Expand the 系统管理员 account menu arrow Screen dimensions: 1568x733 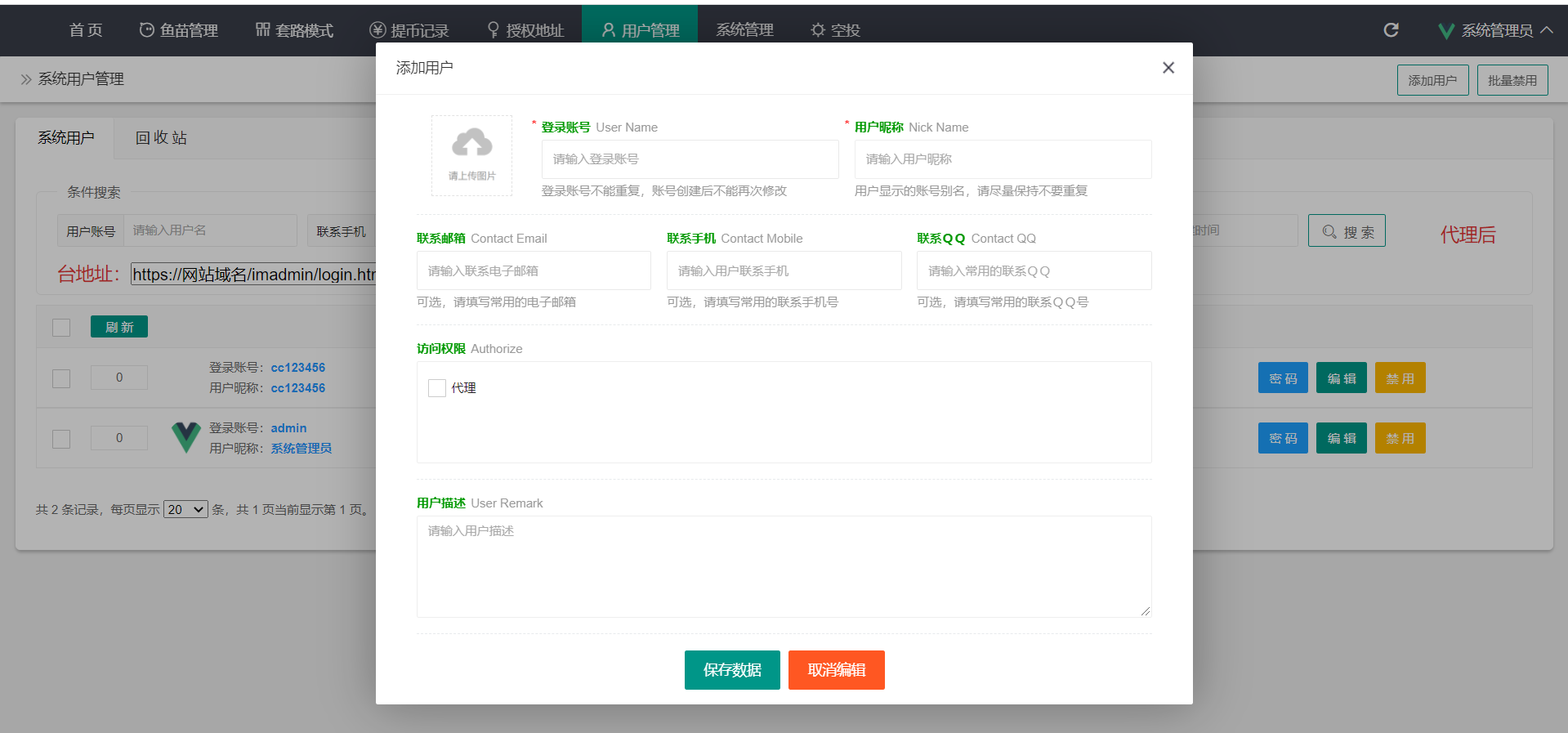pyautogui.click(x=1547, y=30)
